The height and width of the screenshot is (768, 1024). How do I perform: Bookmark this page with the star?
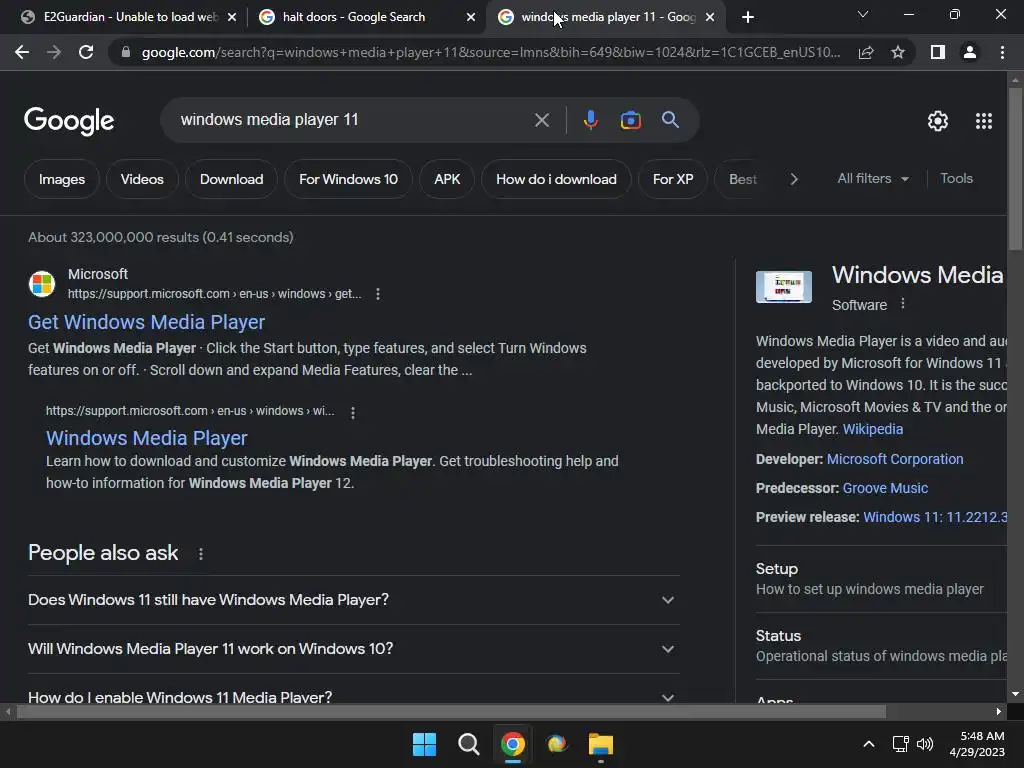[898, 52]
